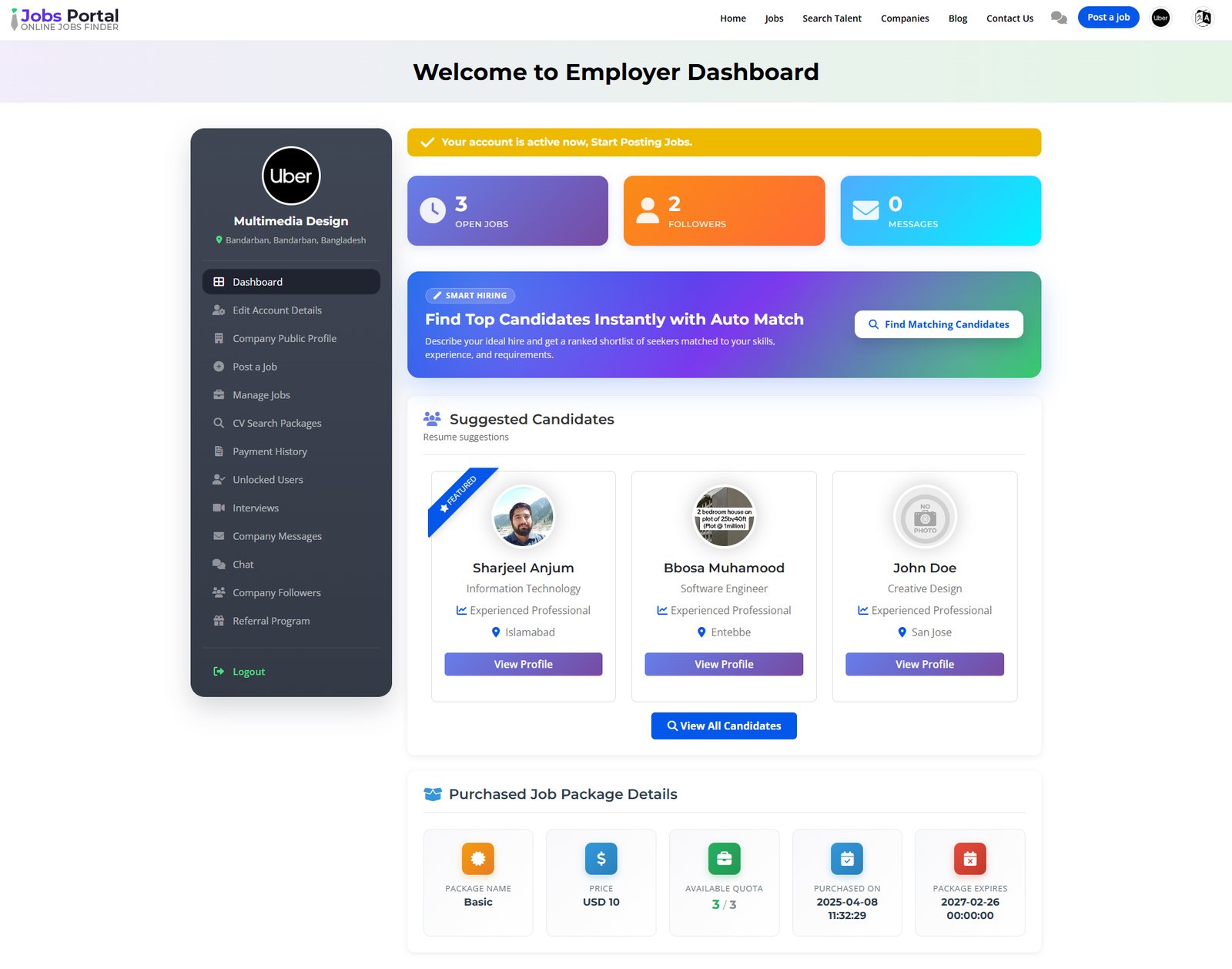Click the blue dollar Price icon
The image size is (1232, 969).
pyautogui.click(x=601, y=858)
